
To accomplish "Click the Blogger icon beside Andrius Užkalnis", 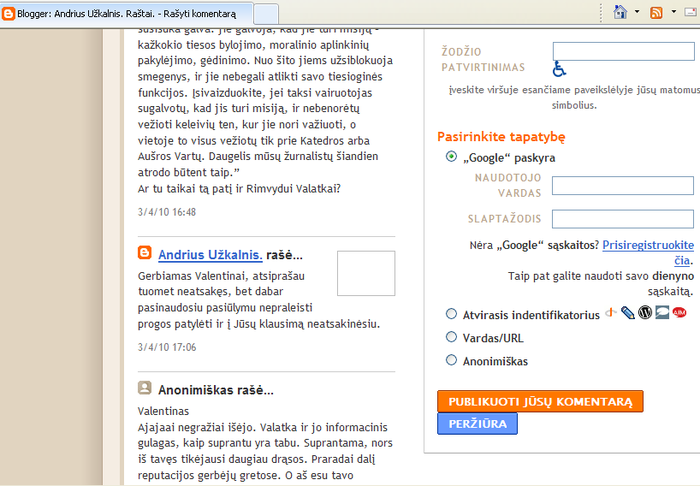I will pyautogui.click(x=145, y=254).
